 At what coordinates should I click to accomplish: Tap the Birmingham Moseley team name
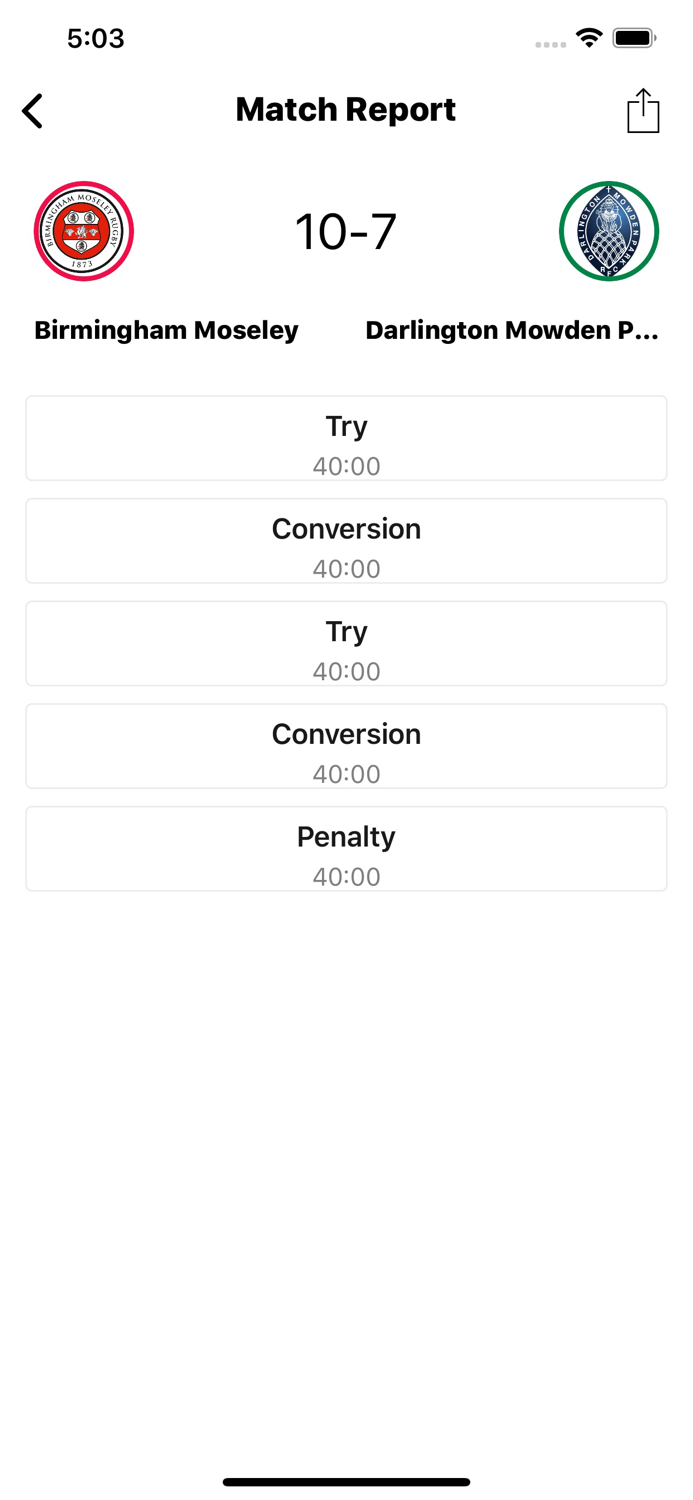point(166,329)
